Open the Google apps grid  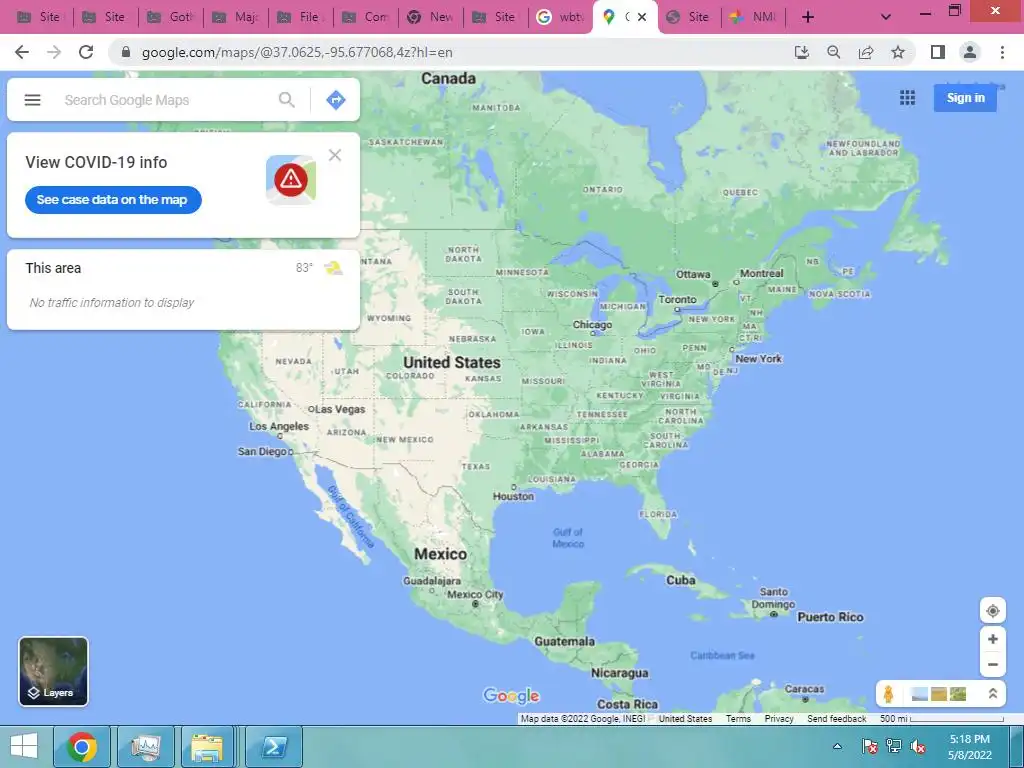(x=907, y=98)
